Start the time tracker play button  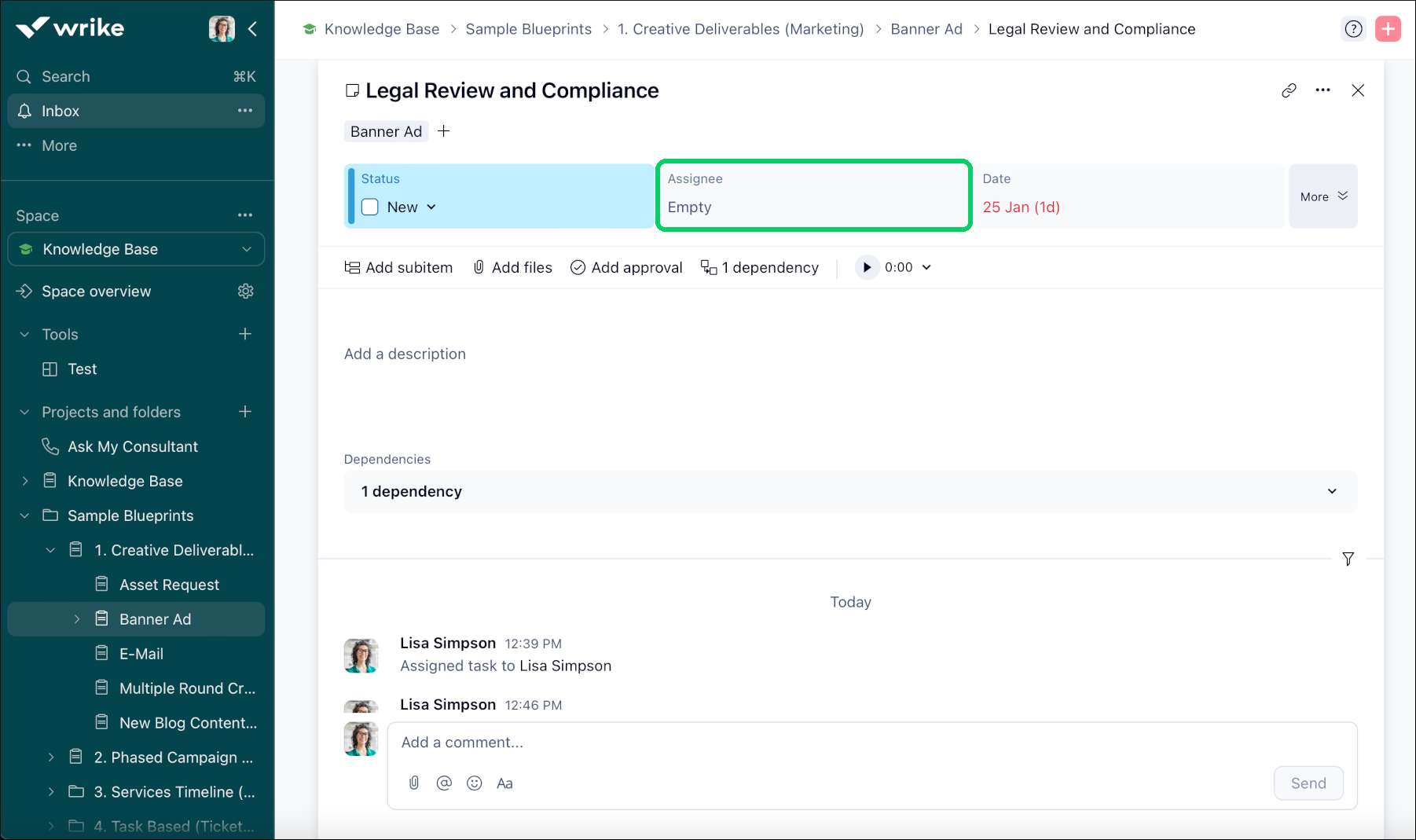[x=867, y=267]
